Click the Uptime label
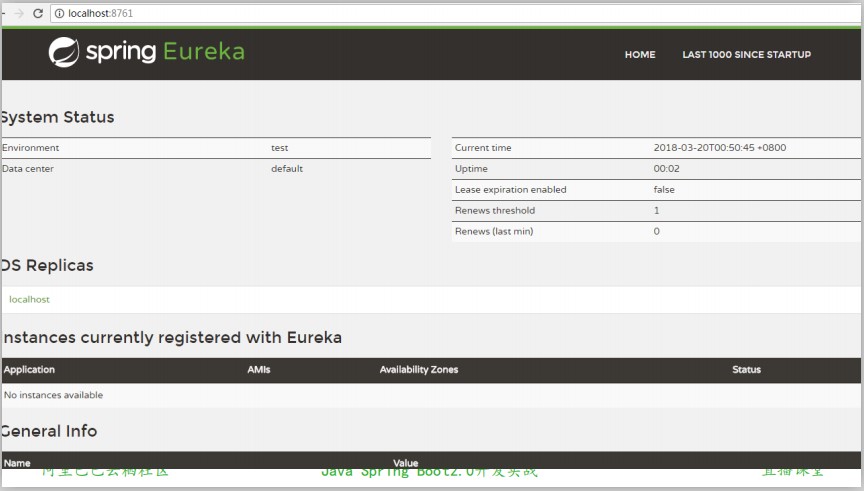 point(471,169)
